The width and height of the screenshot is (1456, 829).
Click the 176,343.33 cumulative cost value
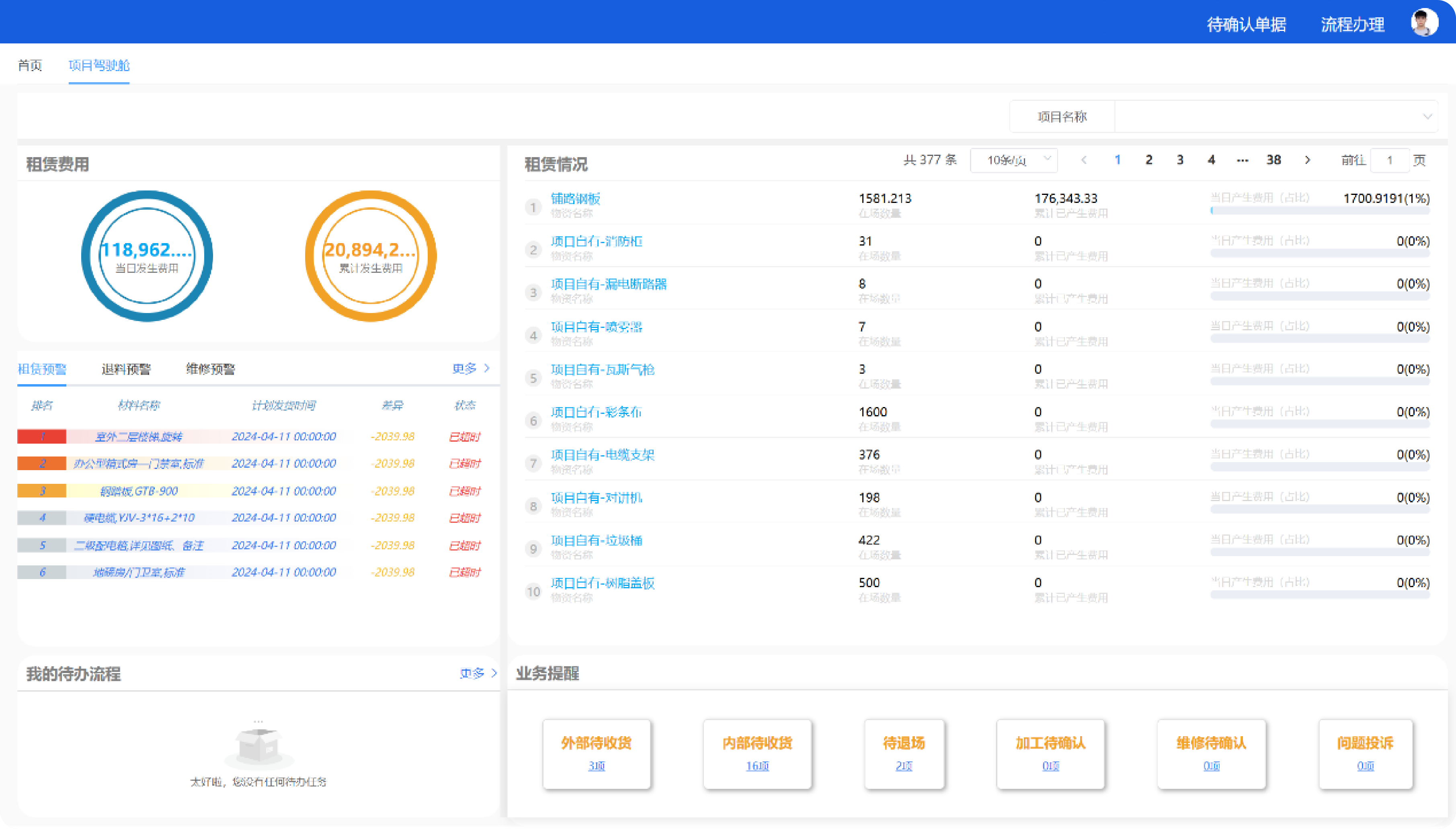pyautogui.click(x=1065, y=198)
